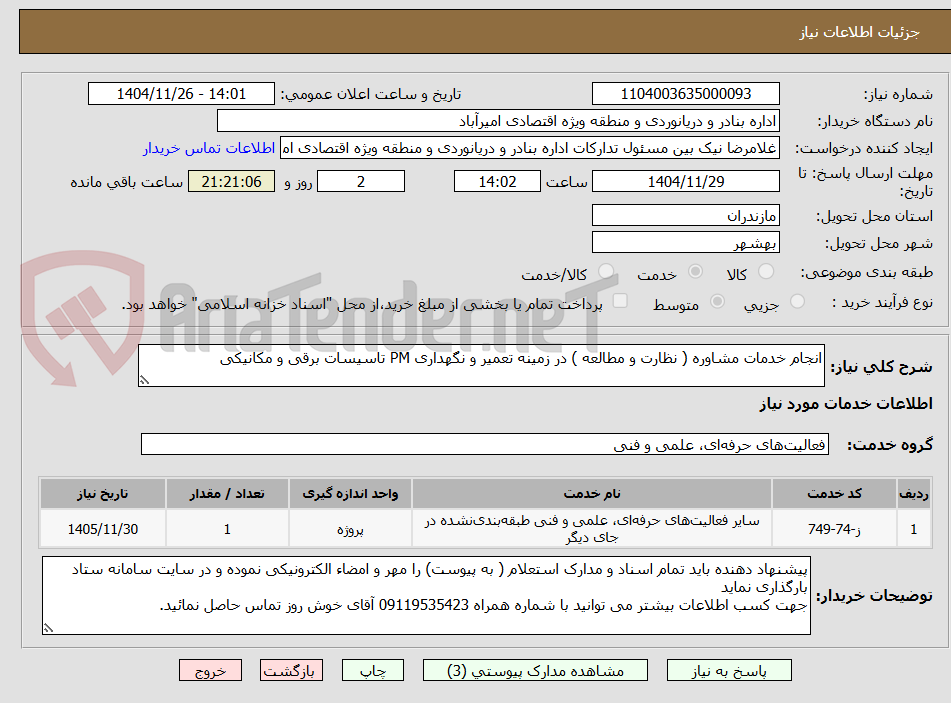Click the نوع فرآیند خرید label
The height and width of the screenshot is (703, 951).
882,302
